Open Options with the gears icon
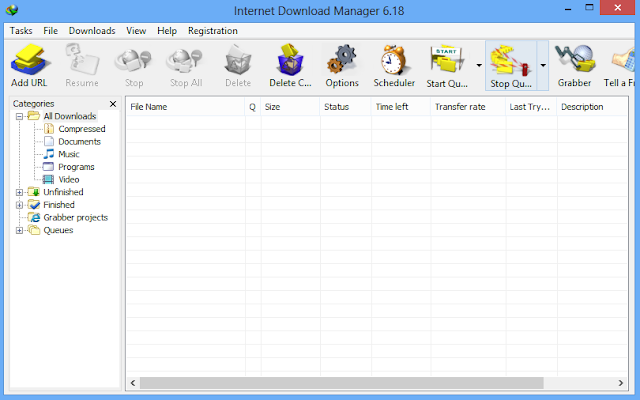640x400 pixels. coord(342,60)
